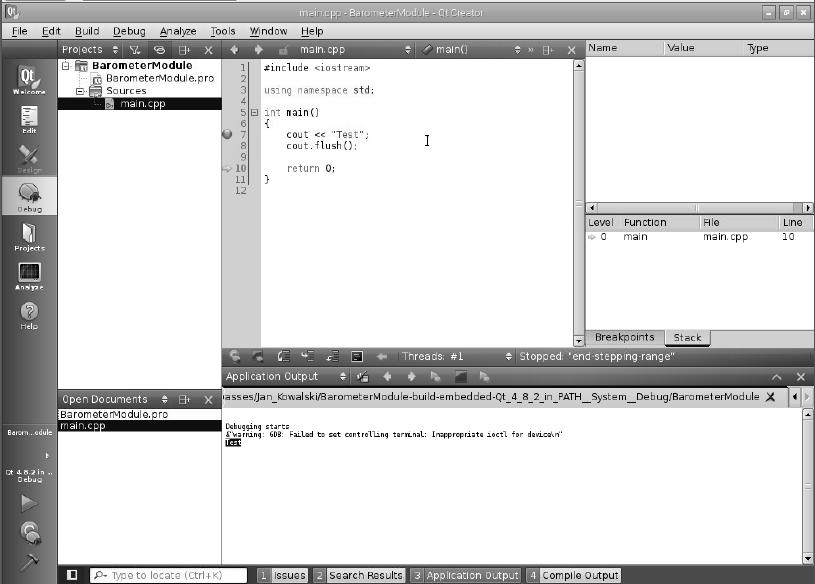Open the Help mode
Screen dimensions: 815x584
point(29,315)
